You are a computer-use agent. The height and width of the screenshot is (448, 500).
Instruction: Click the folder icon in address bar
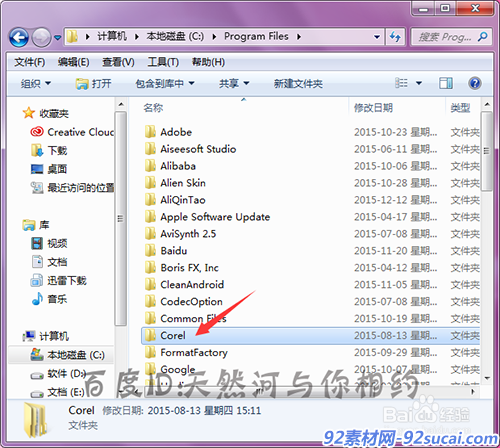(x=72, y=36)
